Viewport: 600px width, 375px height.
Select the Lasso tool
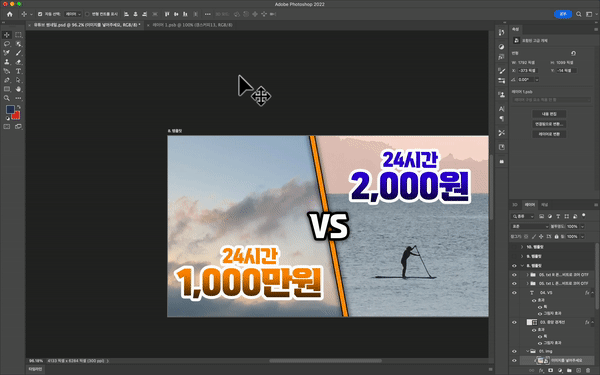tap(7, 44)
